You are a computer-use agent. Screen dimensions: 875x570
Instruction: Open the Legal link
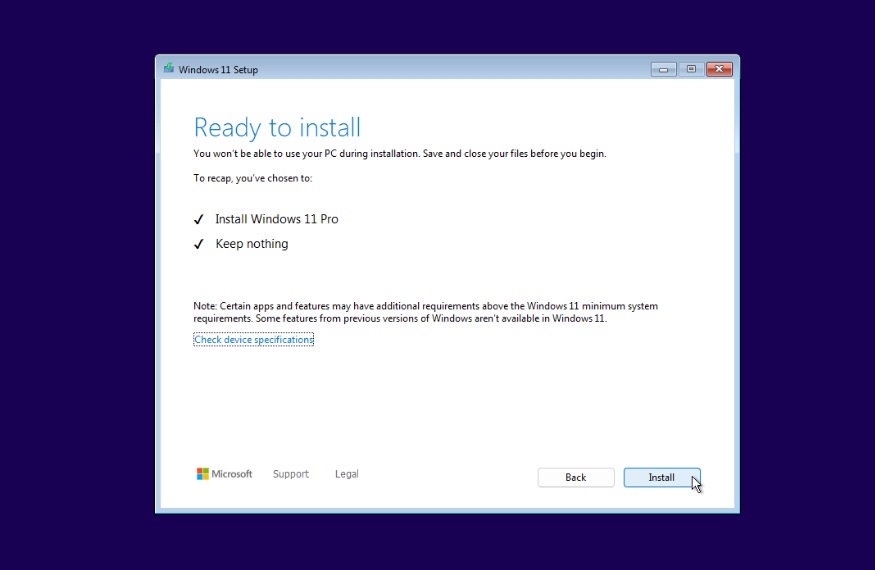[347, 474]
